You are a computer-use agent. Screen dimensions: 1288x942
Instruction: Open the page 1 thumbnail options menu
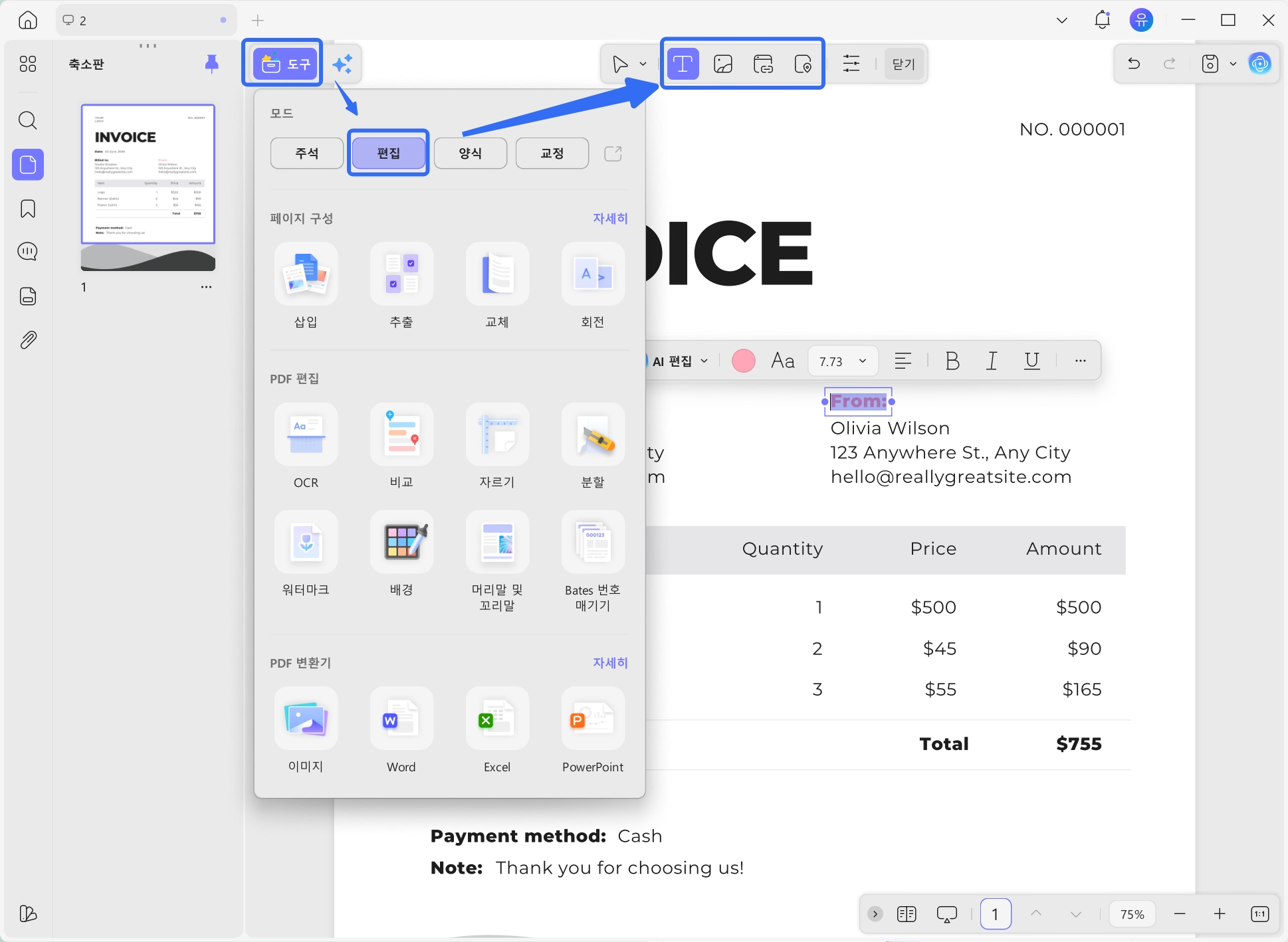(x=206, y=287)
